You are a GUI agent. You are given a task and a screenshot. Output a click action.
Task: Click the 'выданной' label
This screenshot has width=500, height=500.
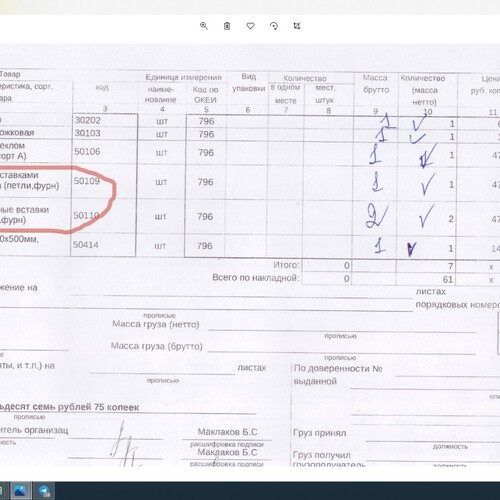(315, 381)
